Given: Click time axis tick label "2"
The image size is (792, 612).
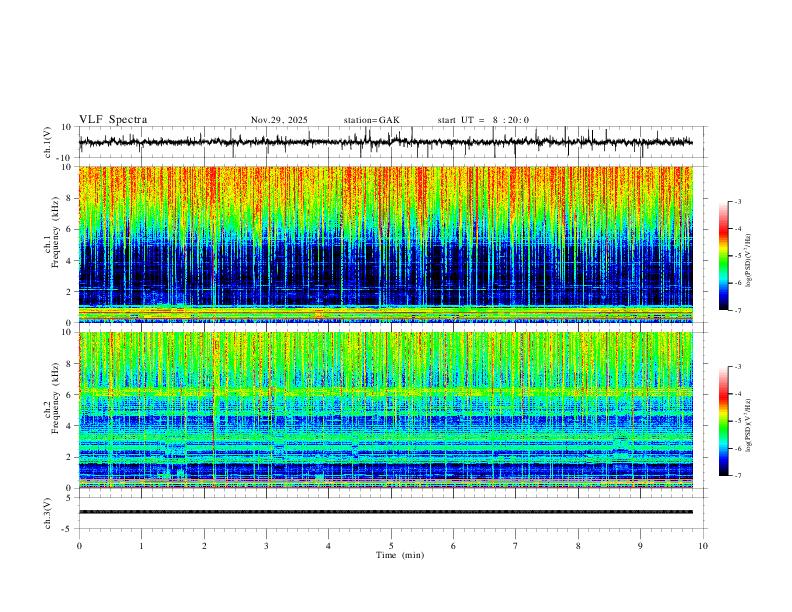Looking at the screenshot, I should pos(204,546).
